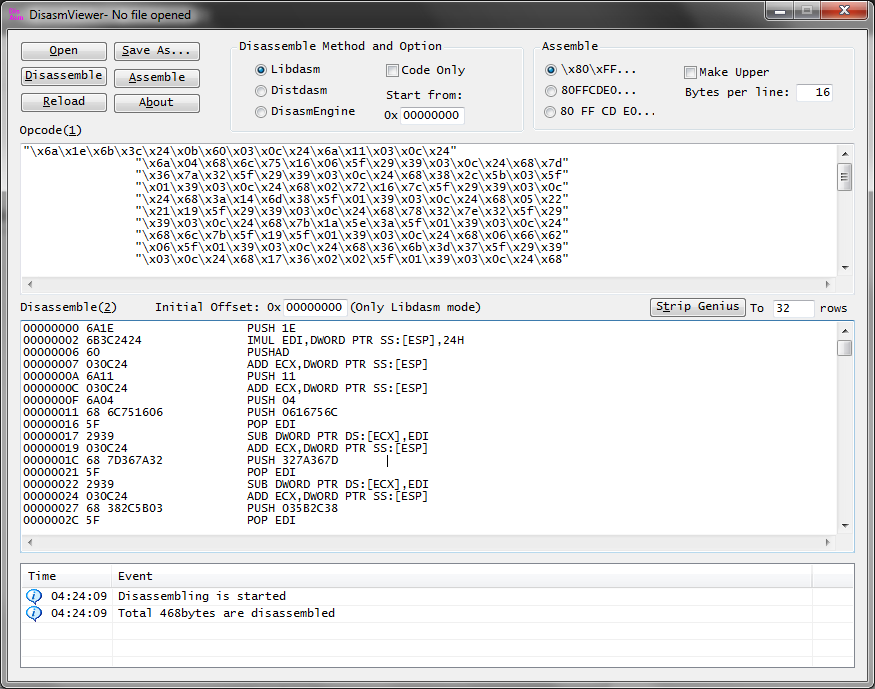Viewport: 875px width, 689px height.
Task: Click the info icon beside 'Total 468bytes' event
Action: (33, 613)
